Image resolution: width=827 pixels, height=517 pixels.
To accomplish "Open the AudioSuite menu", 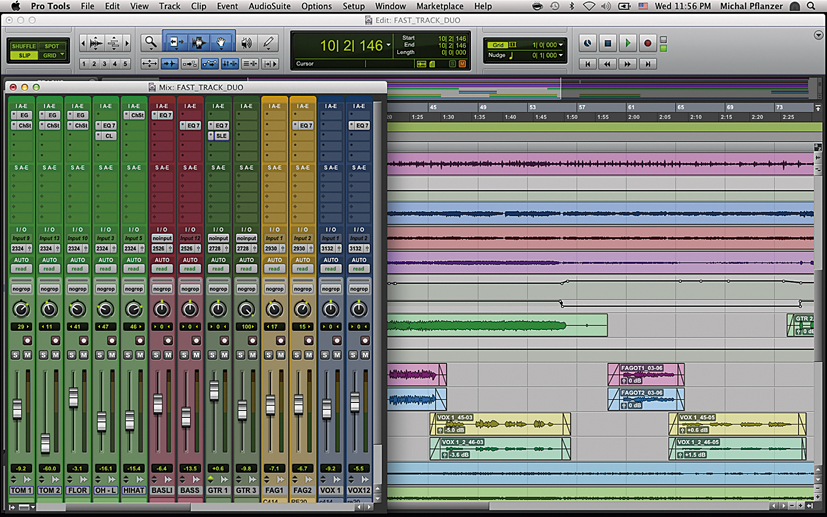I will [x=270, y=6].
